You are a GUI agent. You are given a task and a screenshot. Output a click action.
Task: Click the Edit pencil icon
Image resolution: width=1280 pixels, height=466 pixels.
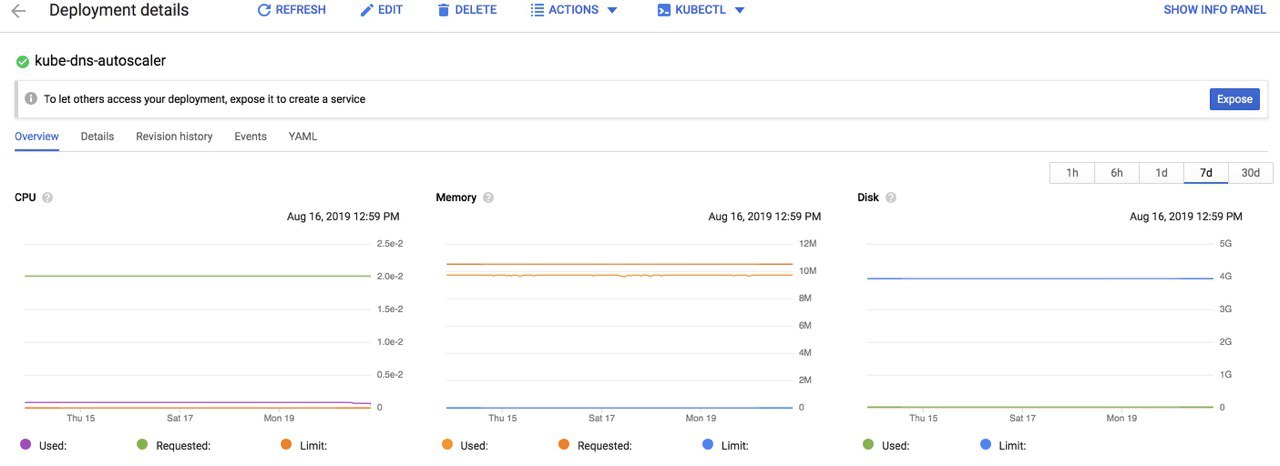pyautogui.click(x=366, y=10)
